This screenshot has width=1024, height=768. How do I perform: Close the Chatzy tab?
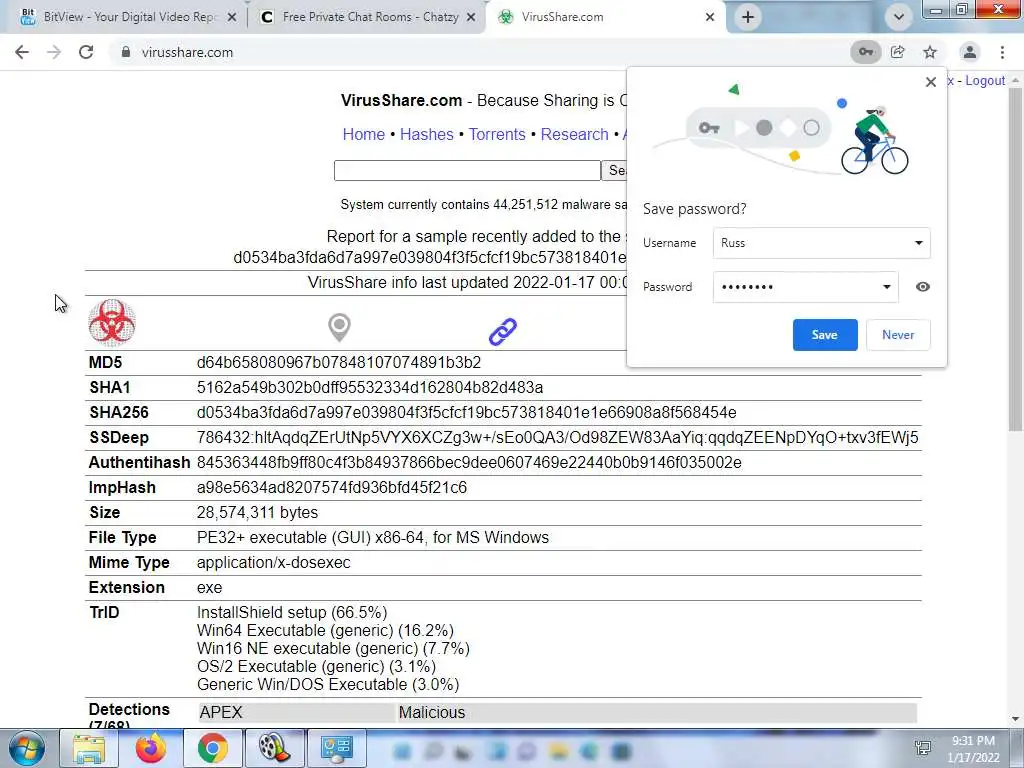tap(471, 17)
